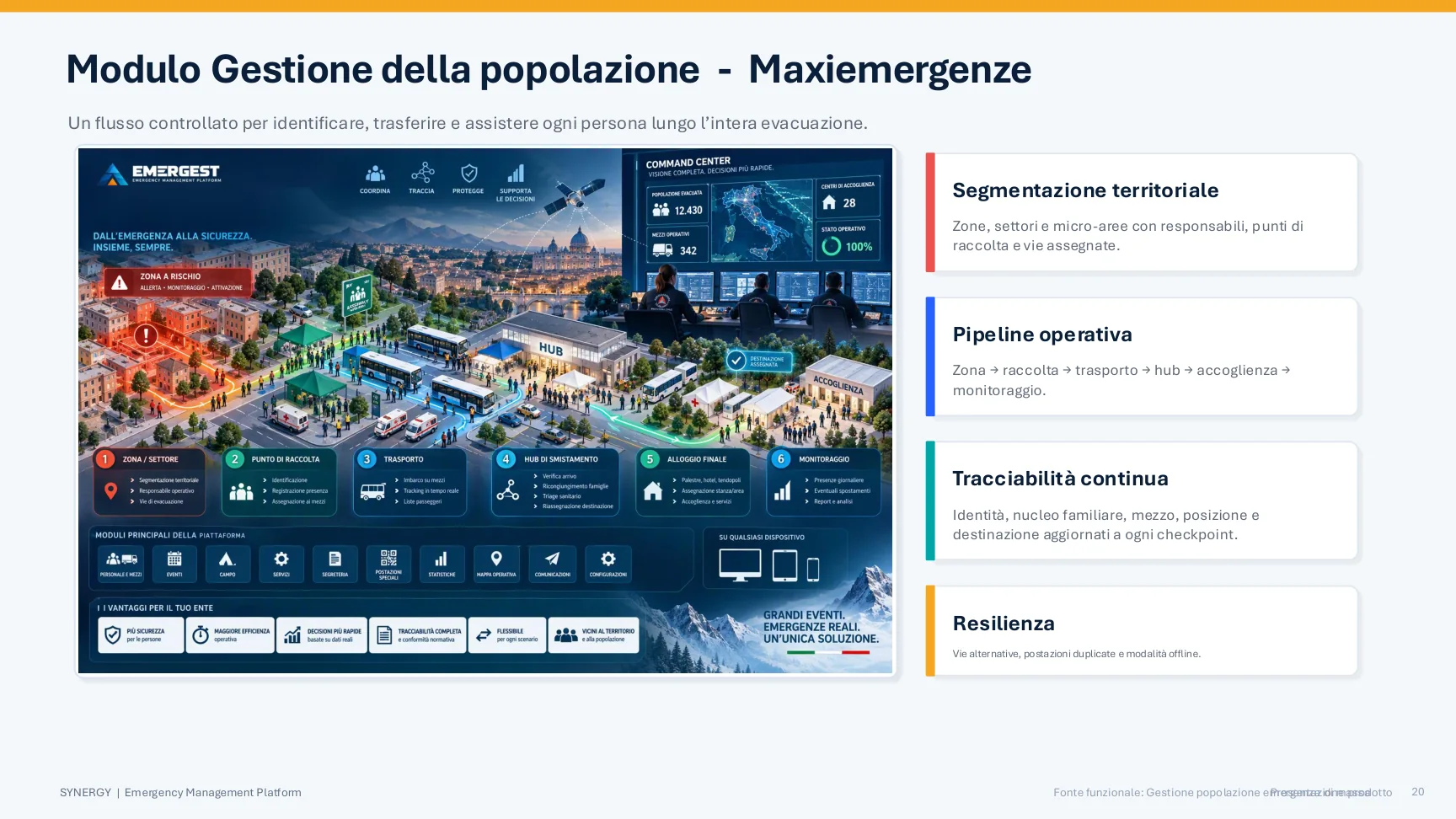
Task: Select the Traccia network icon
Action: click(422, 173)
